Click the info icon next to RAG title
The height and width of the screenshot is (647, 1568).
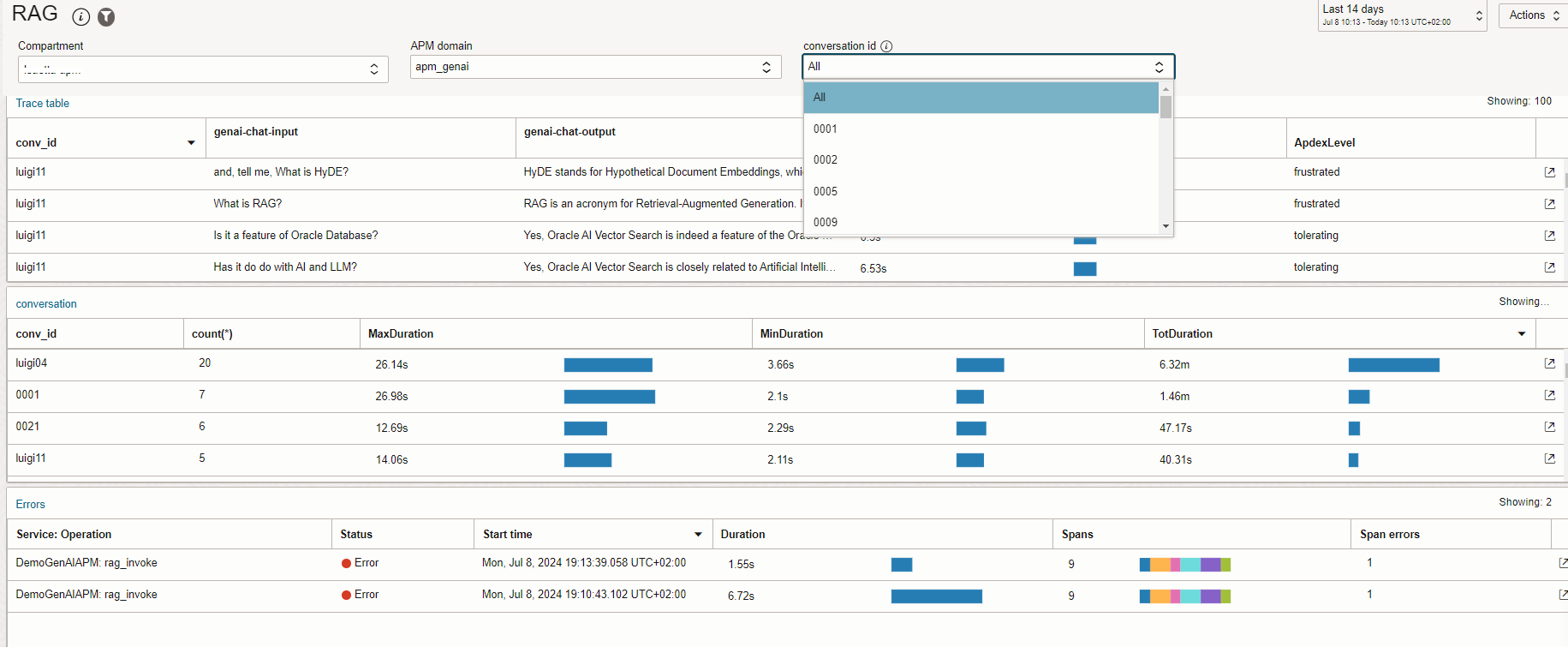point(81,17)
